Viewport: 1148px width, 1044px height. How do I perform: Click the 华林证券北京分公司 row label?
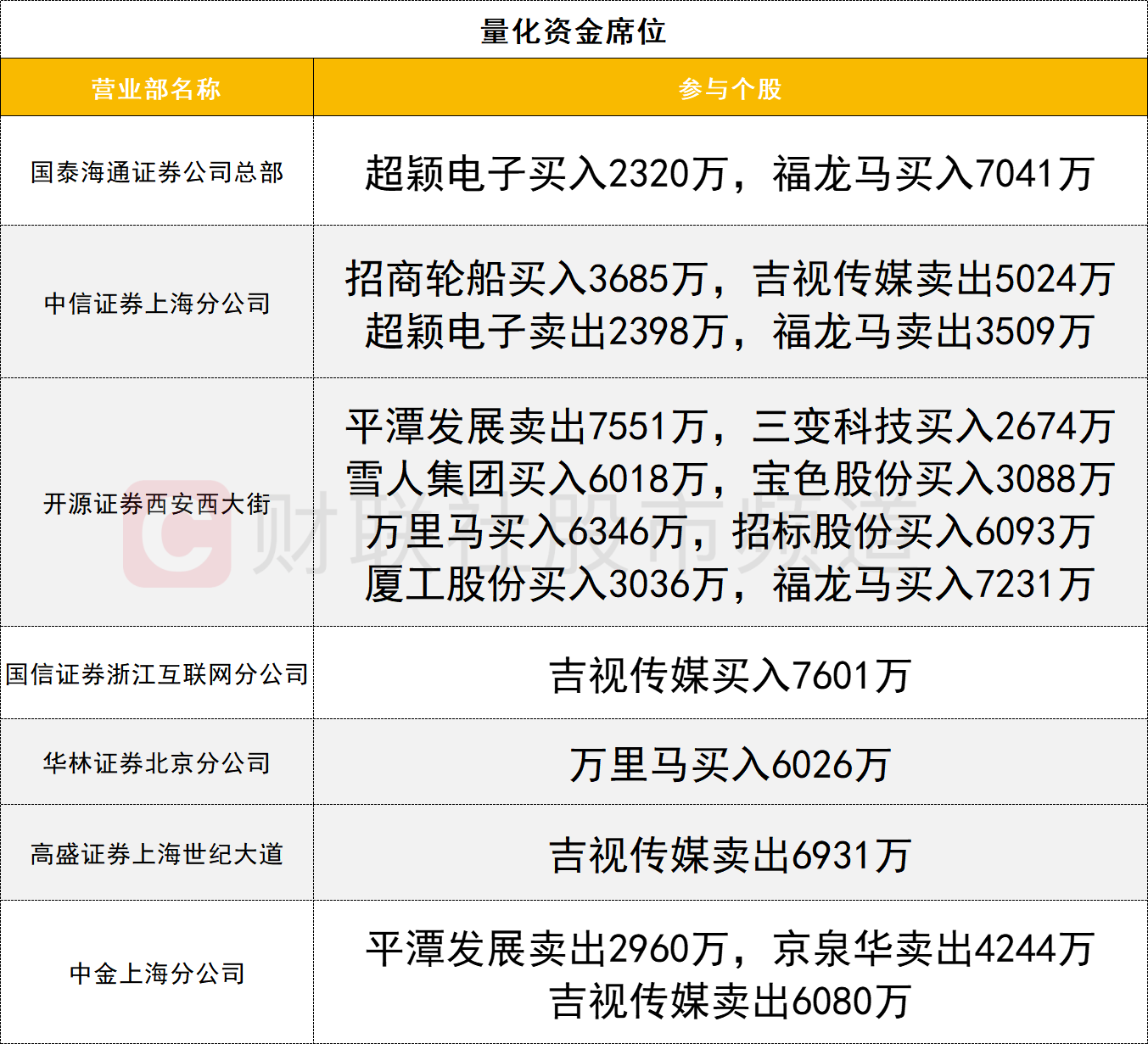pos(157,763)
